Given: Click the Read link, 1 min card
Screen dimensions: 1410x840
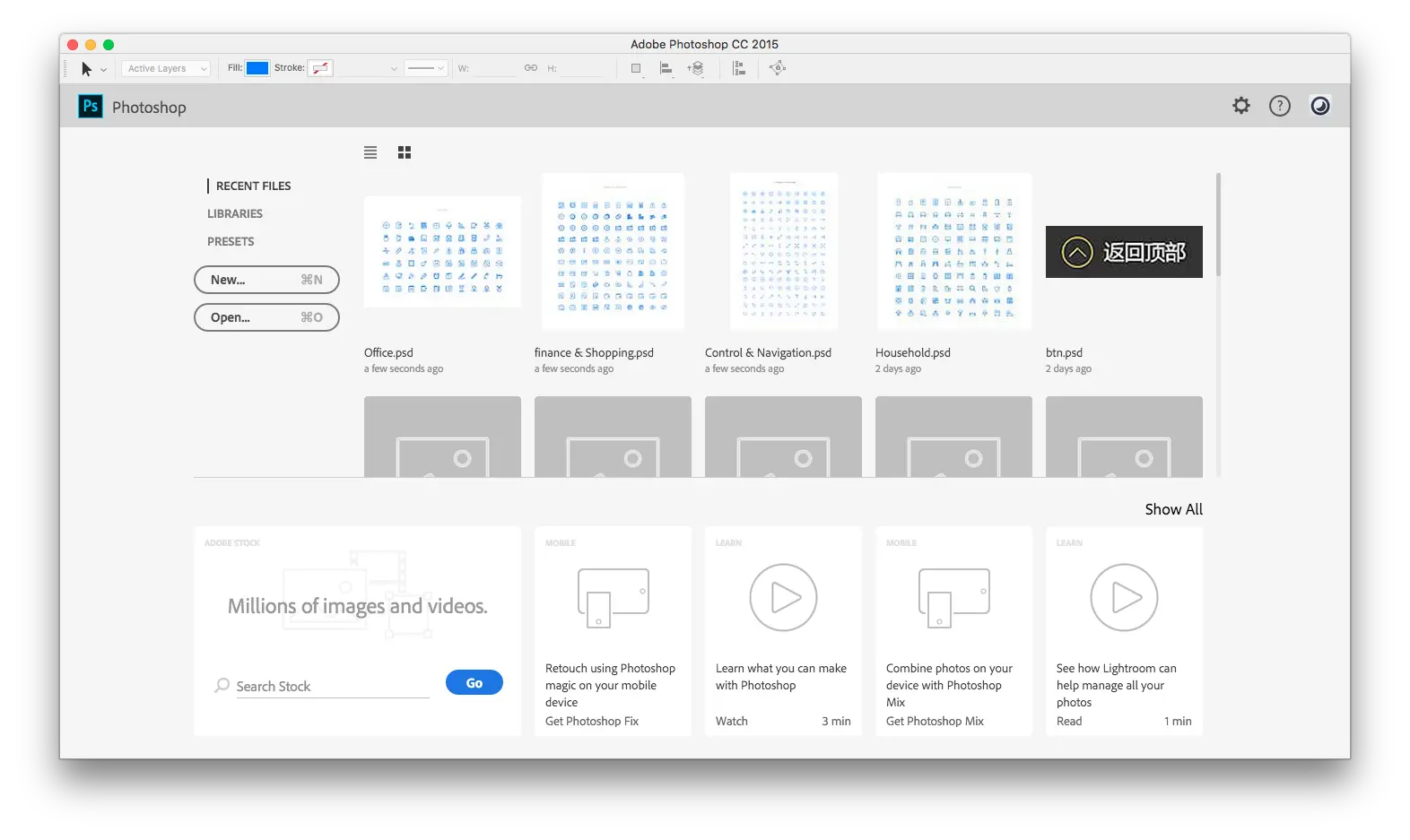Looking at the screenshot, I should point(1069,722).
